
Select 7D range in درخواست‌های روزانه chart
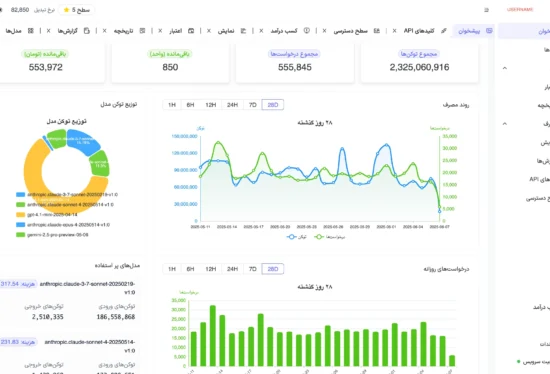point(253,269)
